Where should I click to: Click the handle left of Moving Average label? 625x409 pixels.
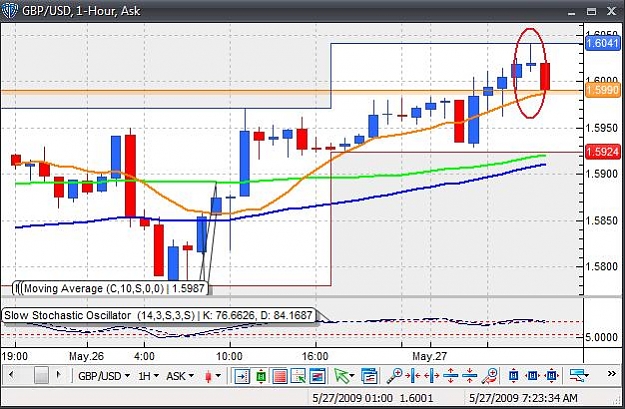[17, 288]
